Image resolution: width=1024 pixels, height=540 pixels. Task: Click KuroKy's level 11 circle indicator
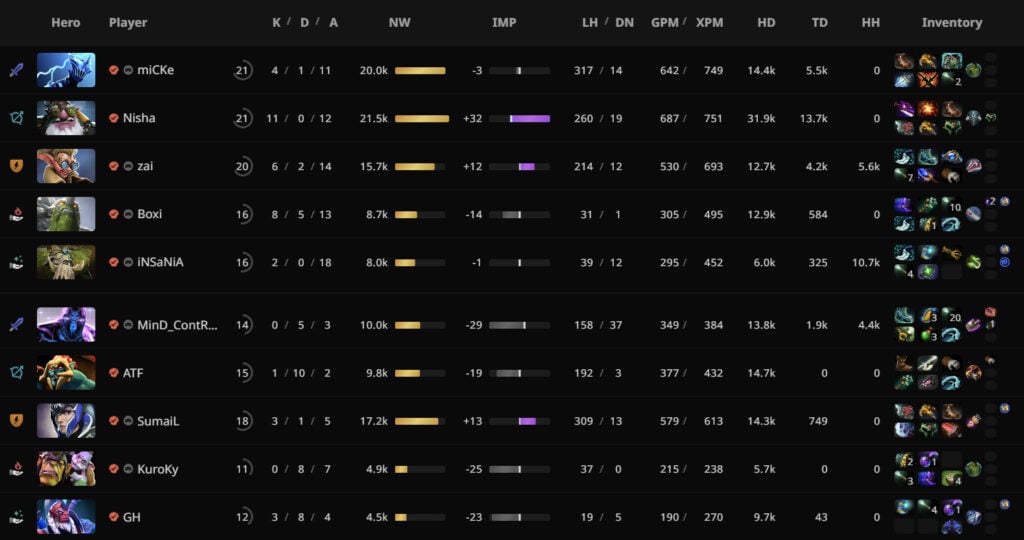click(242, 469)
